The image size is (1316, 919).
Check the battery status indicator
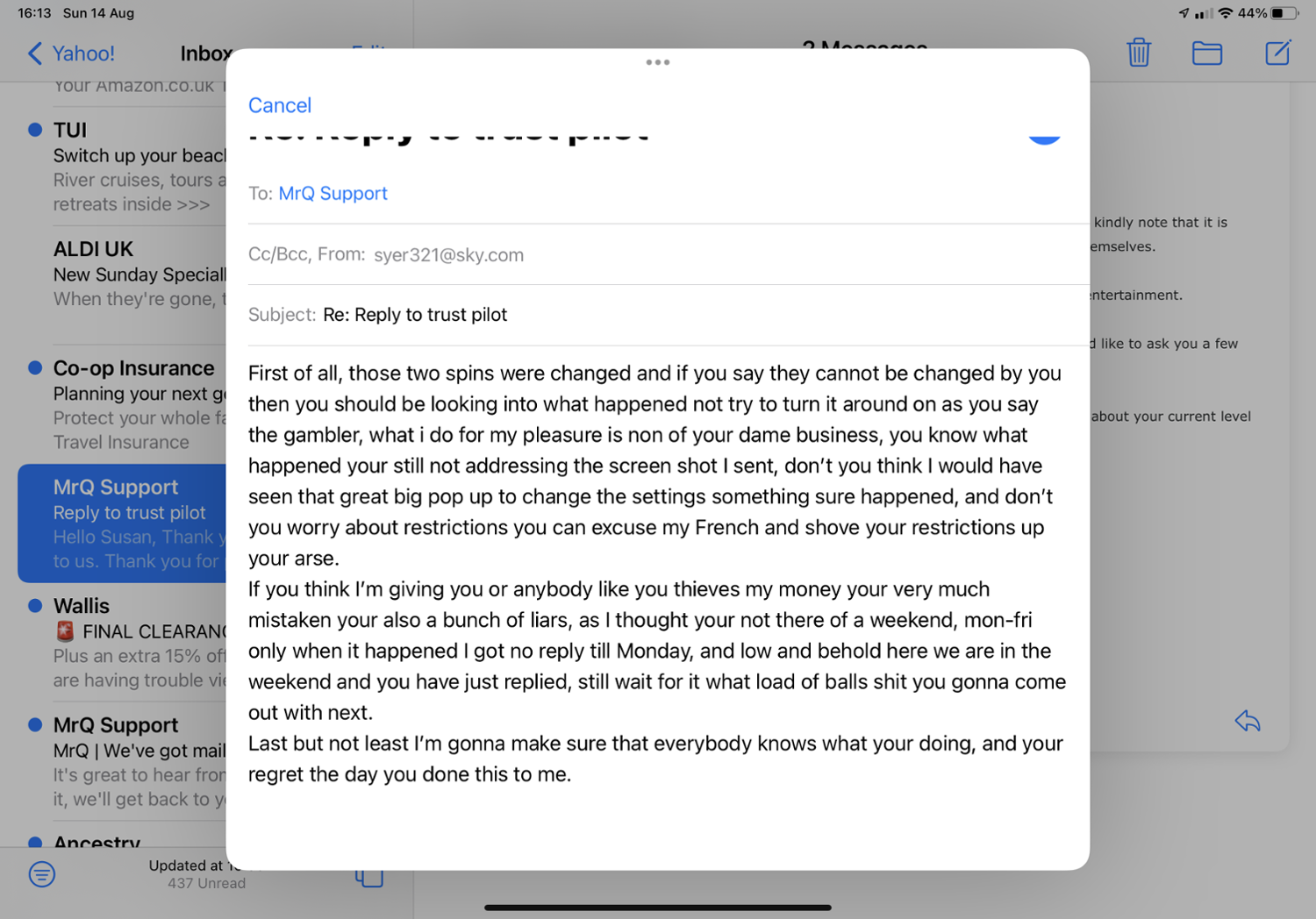[x=1284, y=13]
